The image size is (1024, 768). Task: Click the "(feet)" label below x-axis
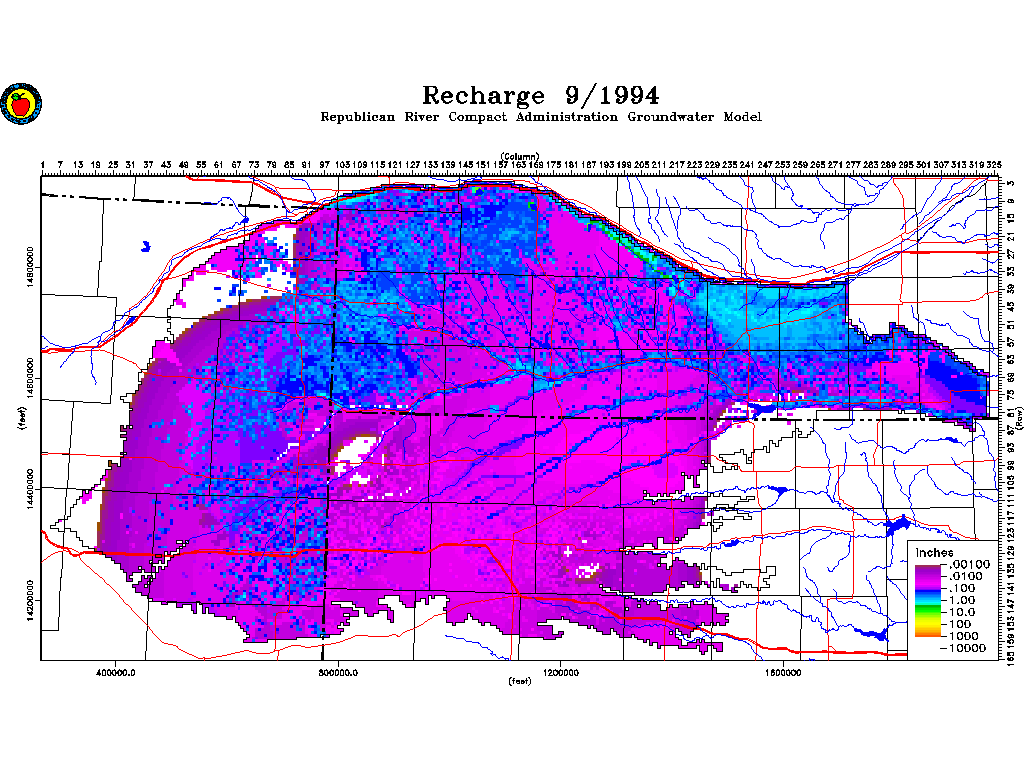click(519, 682)
